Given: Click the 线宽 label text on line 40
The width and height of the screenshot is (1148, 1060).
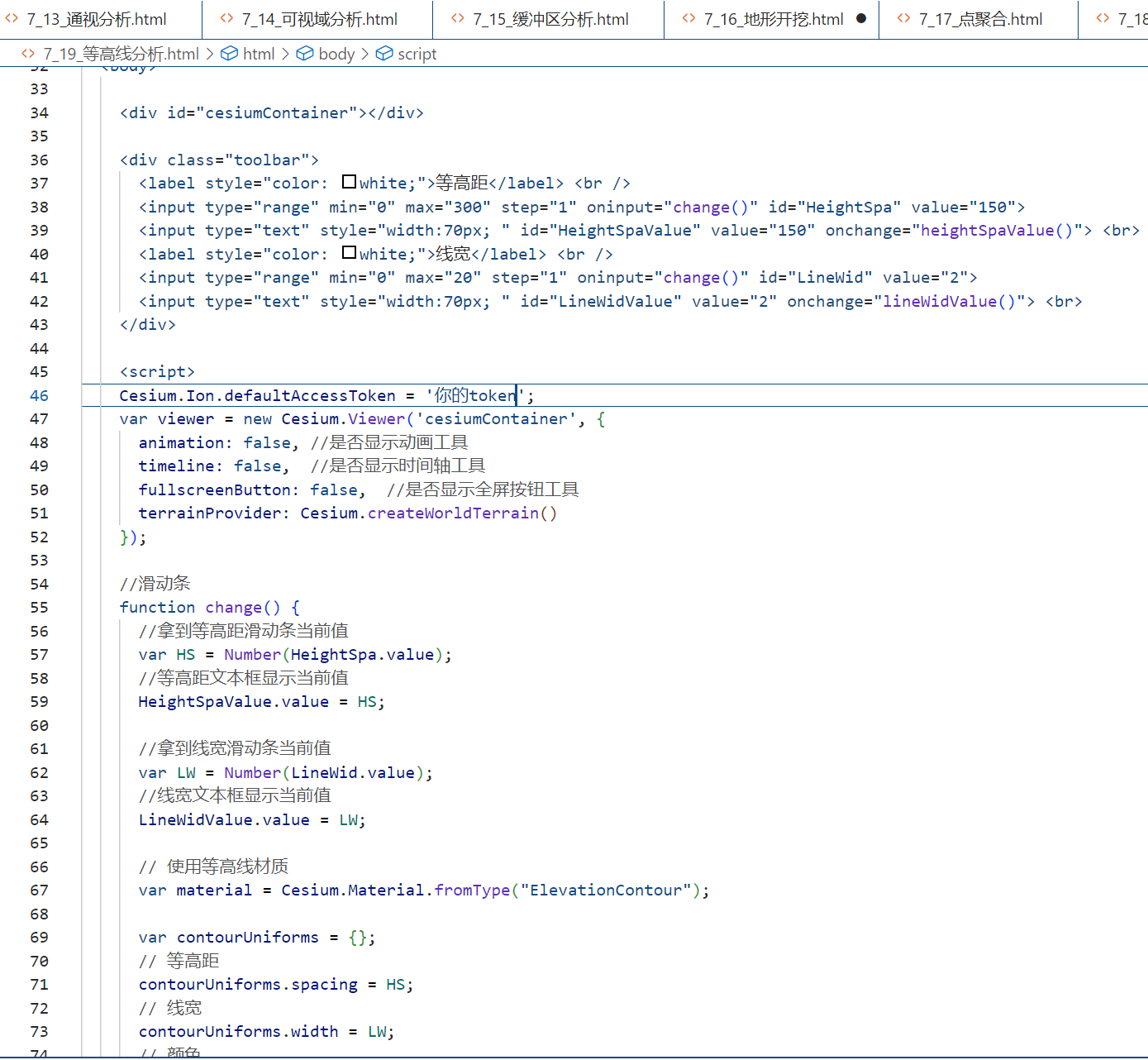Looking at the screenshot, I should (x=453, y=255).
